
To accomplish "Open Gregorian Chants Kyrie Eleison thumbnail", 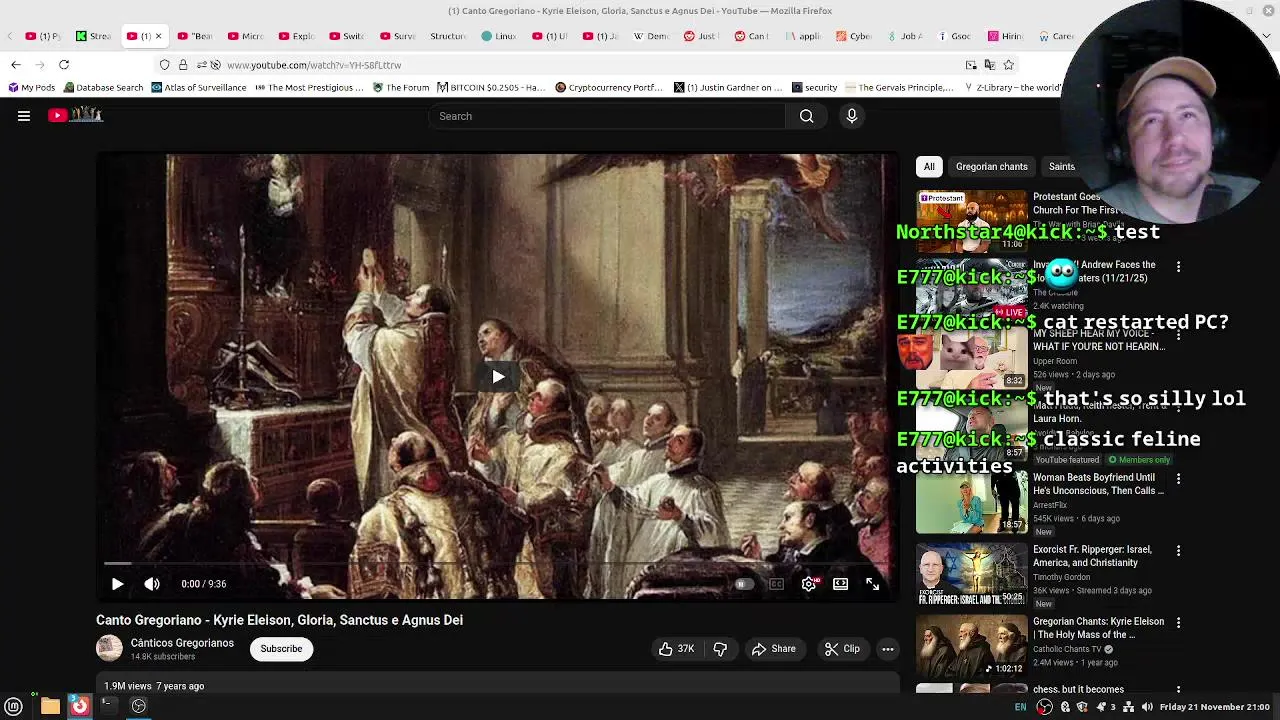I will pyautogui.click(x=971, y=647).
